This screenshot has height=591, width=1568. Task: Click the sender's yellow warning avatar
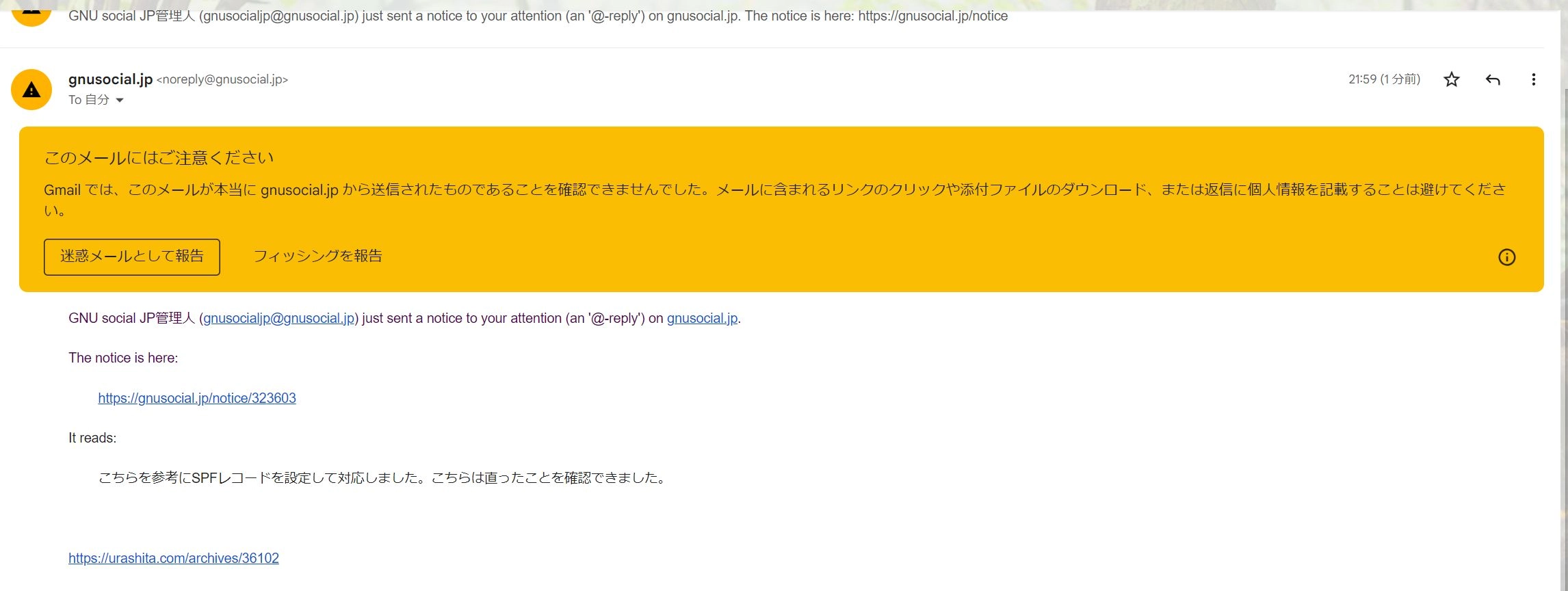(31, 90)
